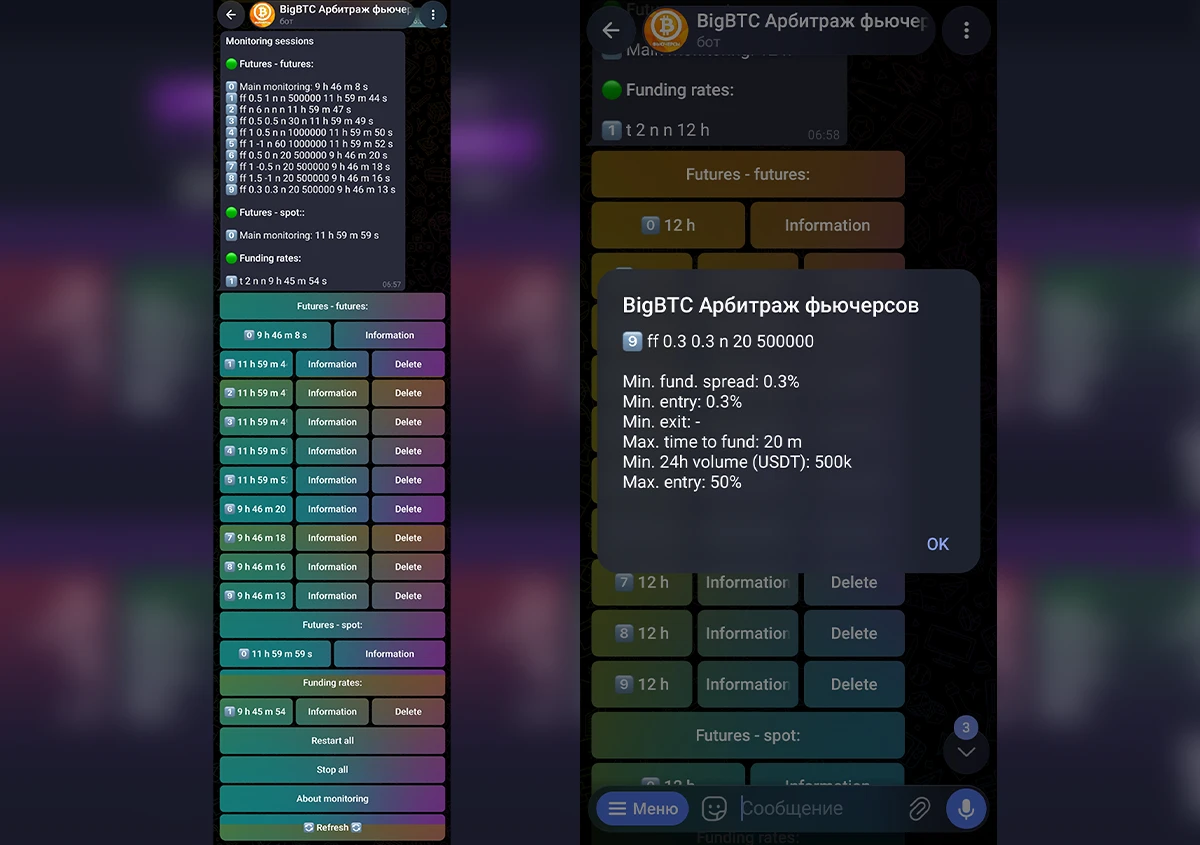Delete session 4 in left phone
Viewport: 1200px width, 845px height.
tap(408, 451)
